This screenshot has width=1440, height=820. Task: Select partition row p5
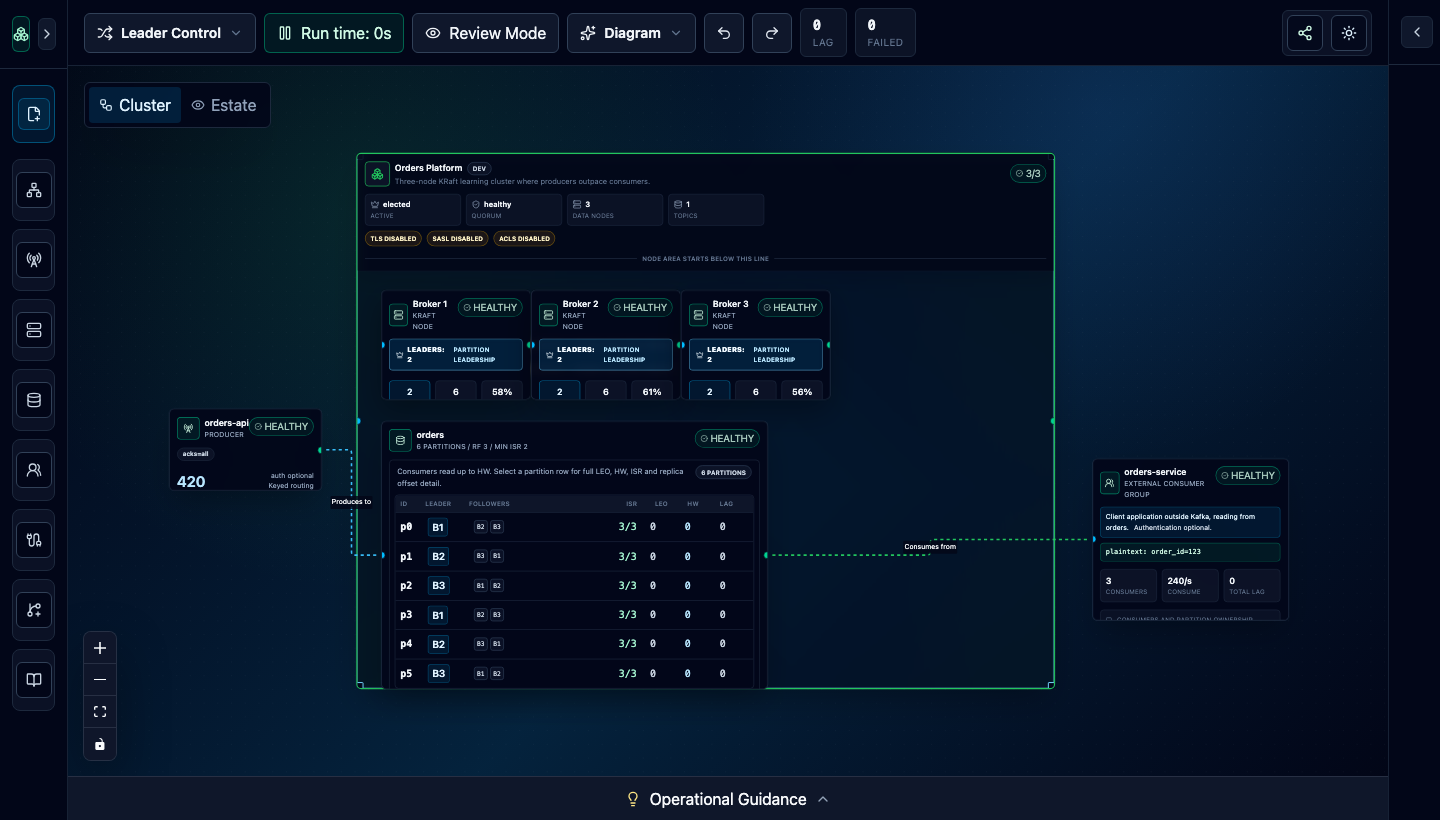pyautogui.click(x=574, y=674)
